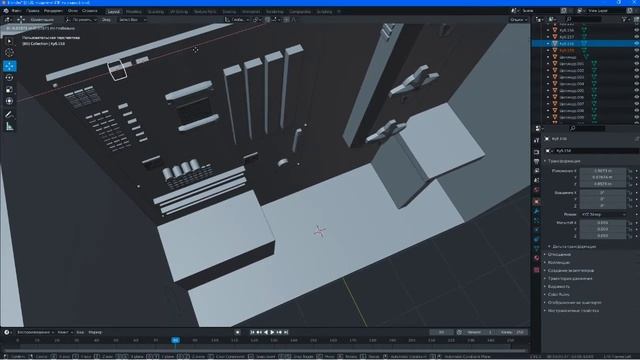Select the Select Box tool in the left toolbar
The height and width of the screenshot is (360, 640).
(x=9, y=41)
